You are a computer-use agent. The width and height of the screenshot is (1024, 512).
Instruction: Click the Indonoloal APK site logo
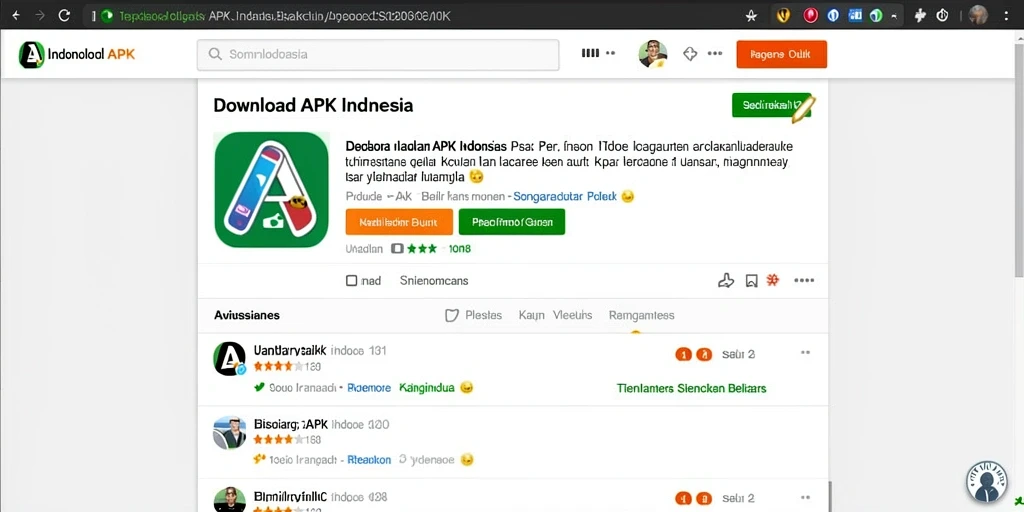coord(77,54)
